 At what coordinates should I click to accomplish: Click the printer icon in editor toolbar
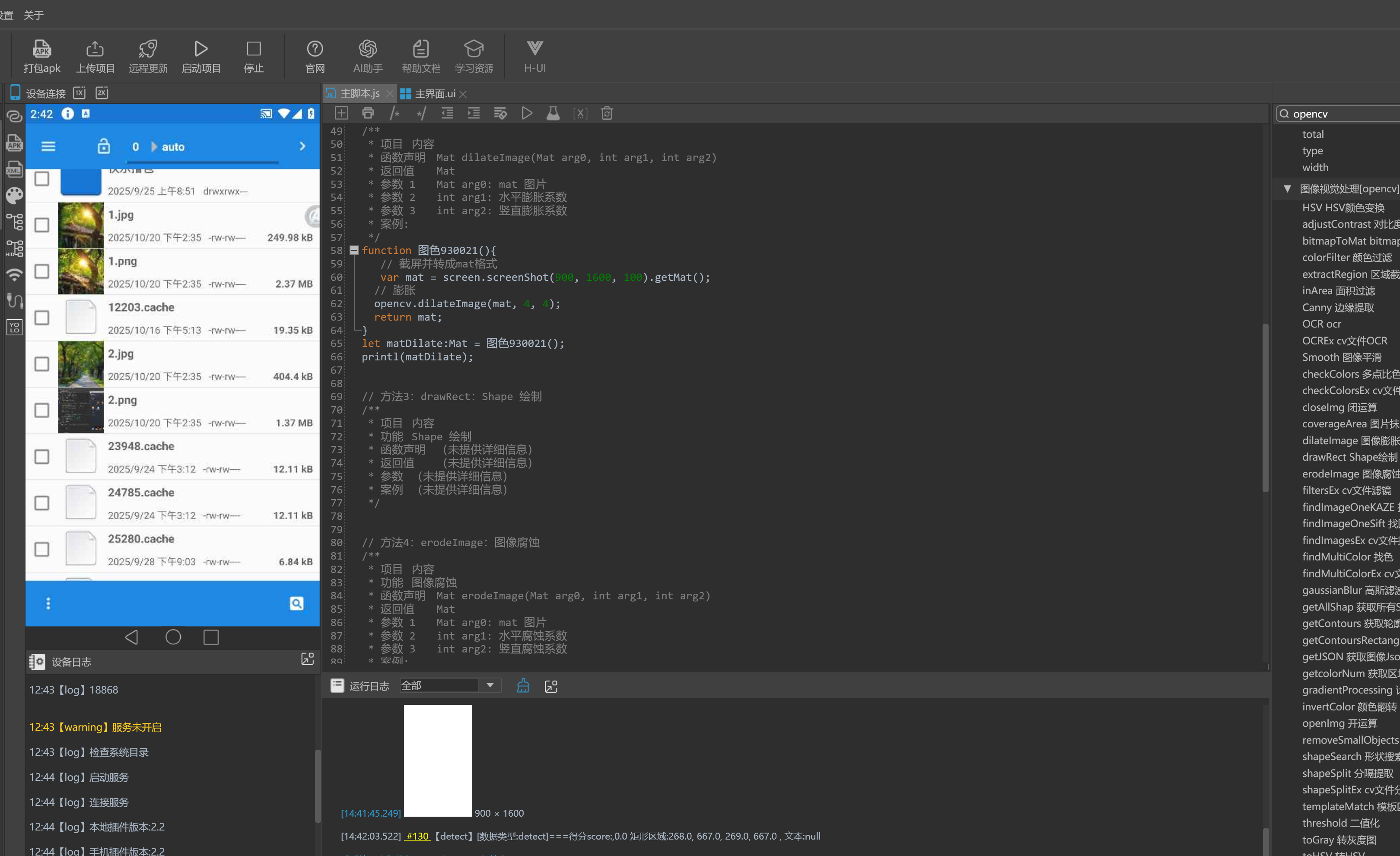[368, 113]
